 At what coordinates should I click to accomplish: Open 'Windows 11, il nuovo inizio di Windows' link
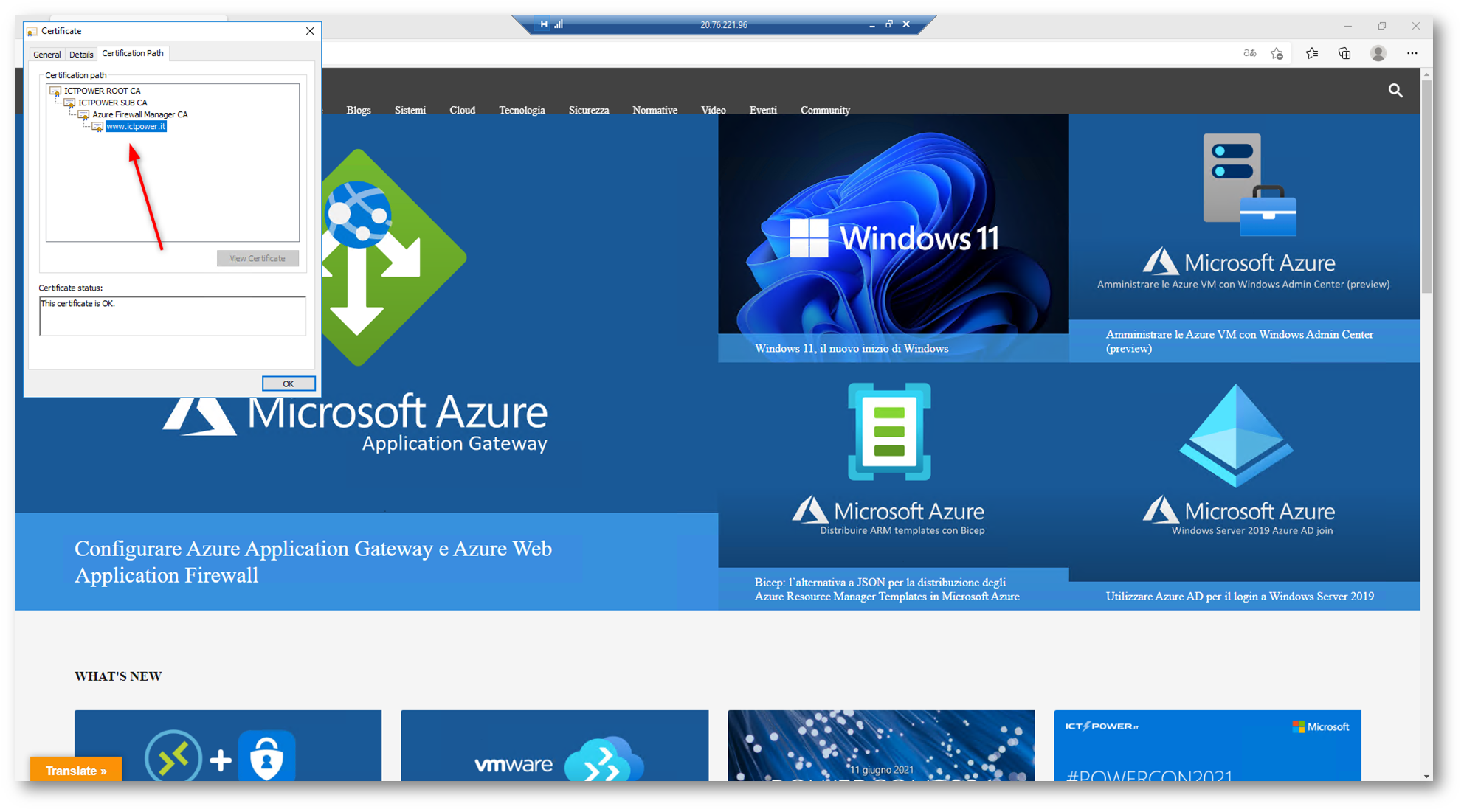[x=852, y=348]
